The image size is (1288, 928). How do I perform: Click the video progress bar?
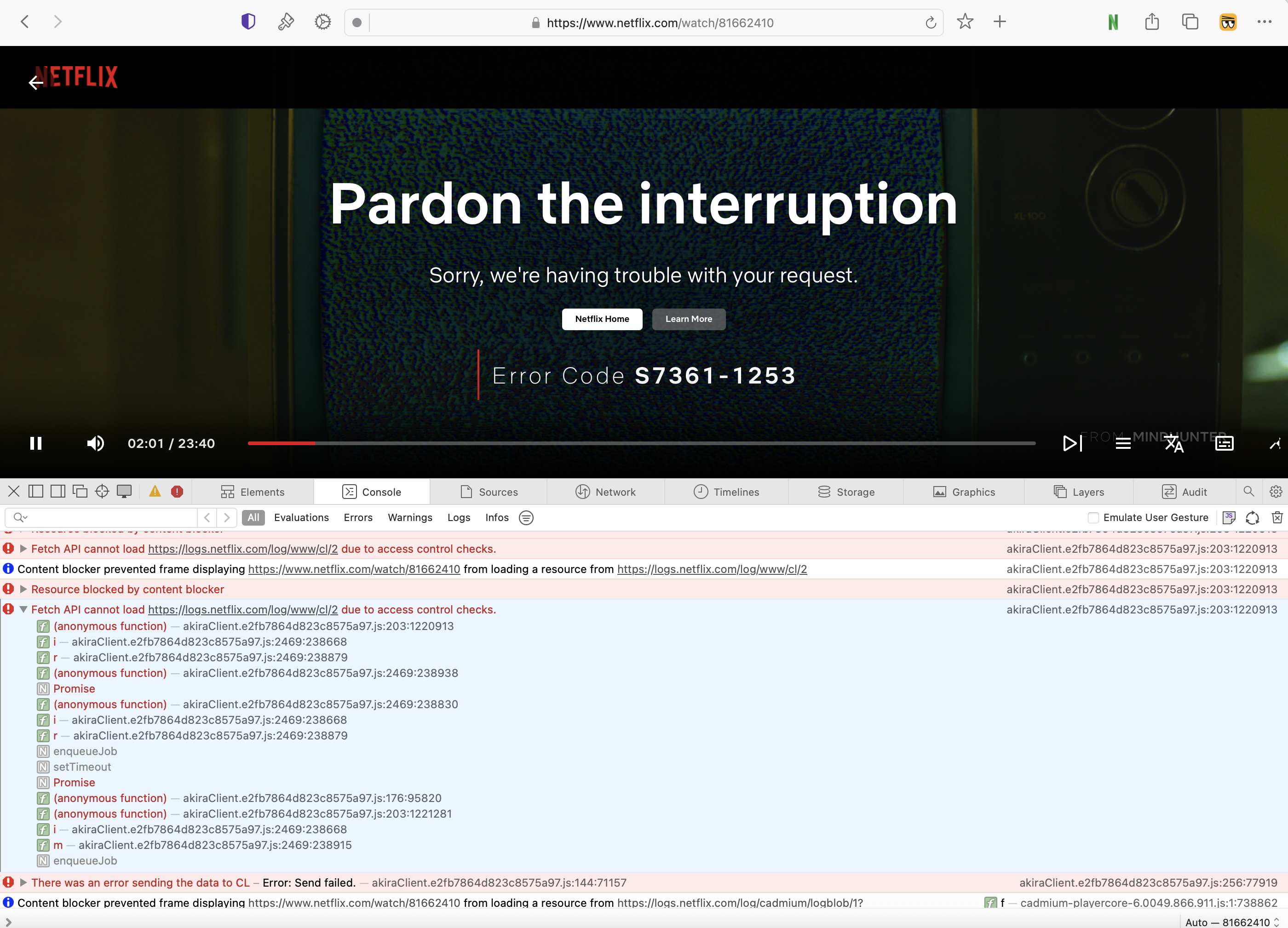[641, 443]
